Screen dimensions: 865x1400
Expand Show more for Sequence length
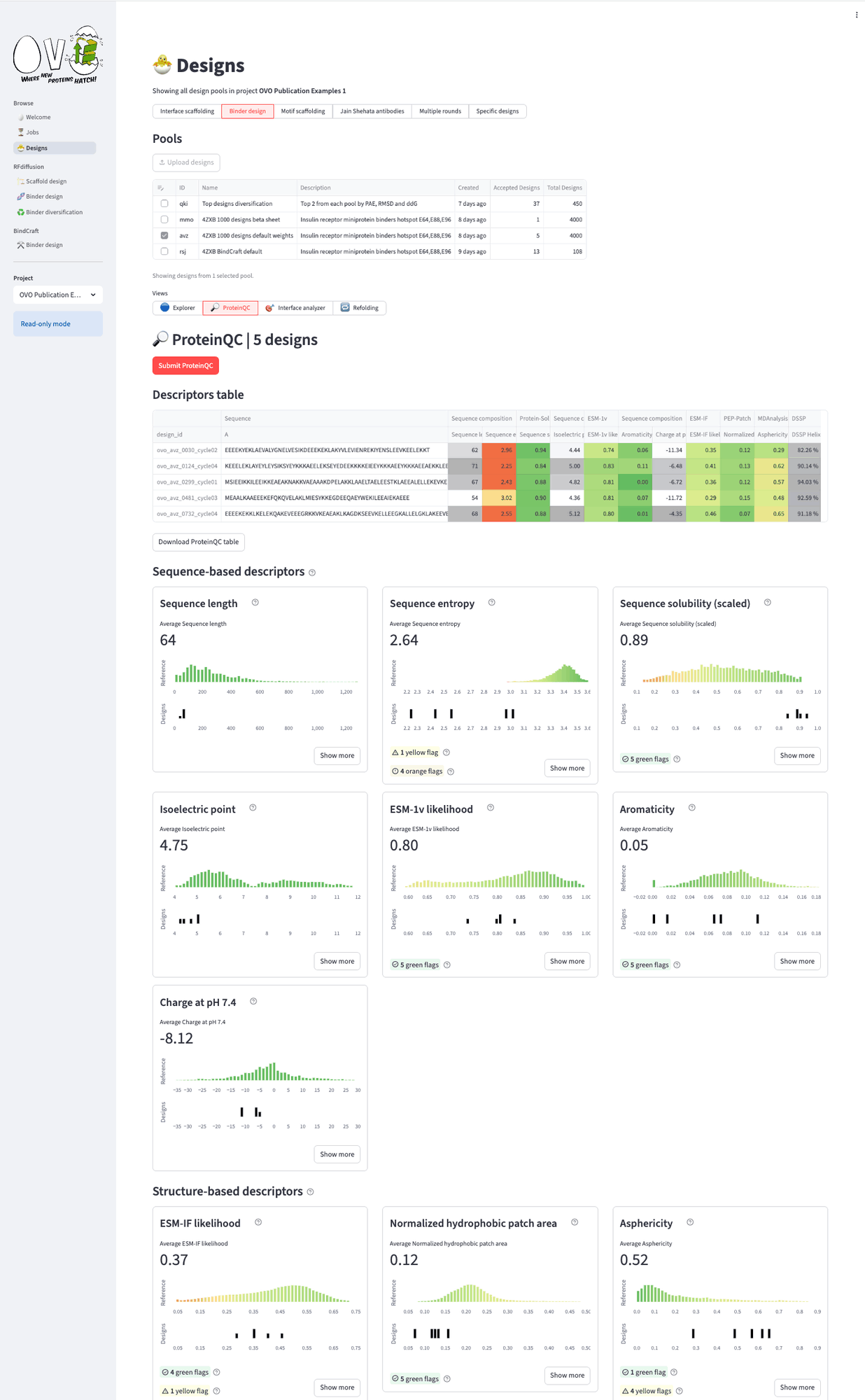[x=337, y=755]
